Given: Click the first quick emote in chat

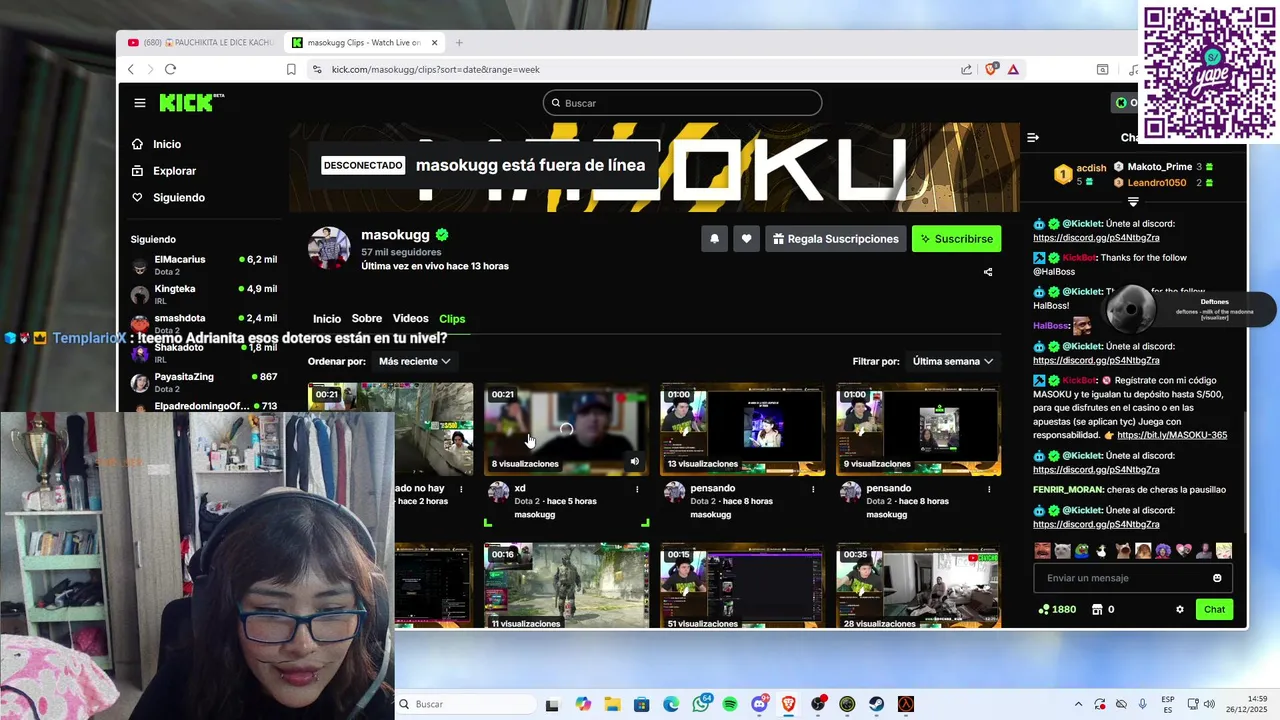Looking at the screenshot, I should point(1042,551).
